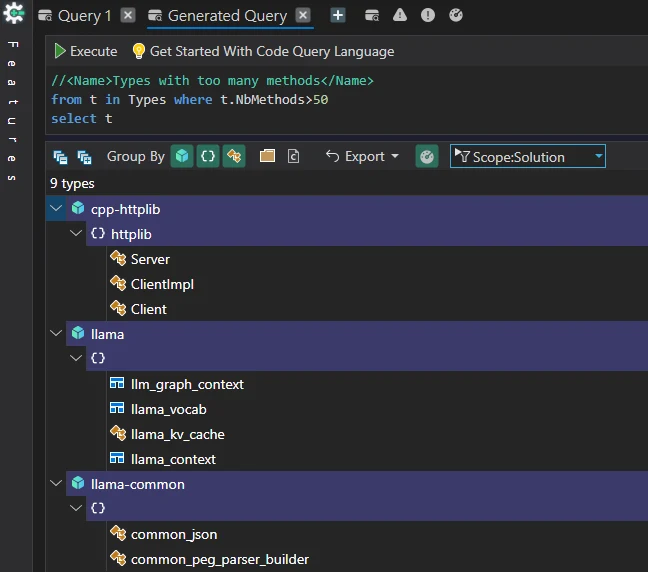Close the Generated Query tab
The height and width of the screenshot is (572, 648).
pos(303,15)
